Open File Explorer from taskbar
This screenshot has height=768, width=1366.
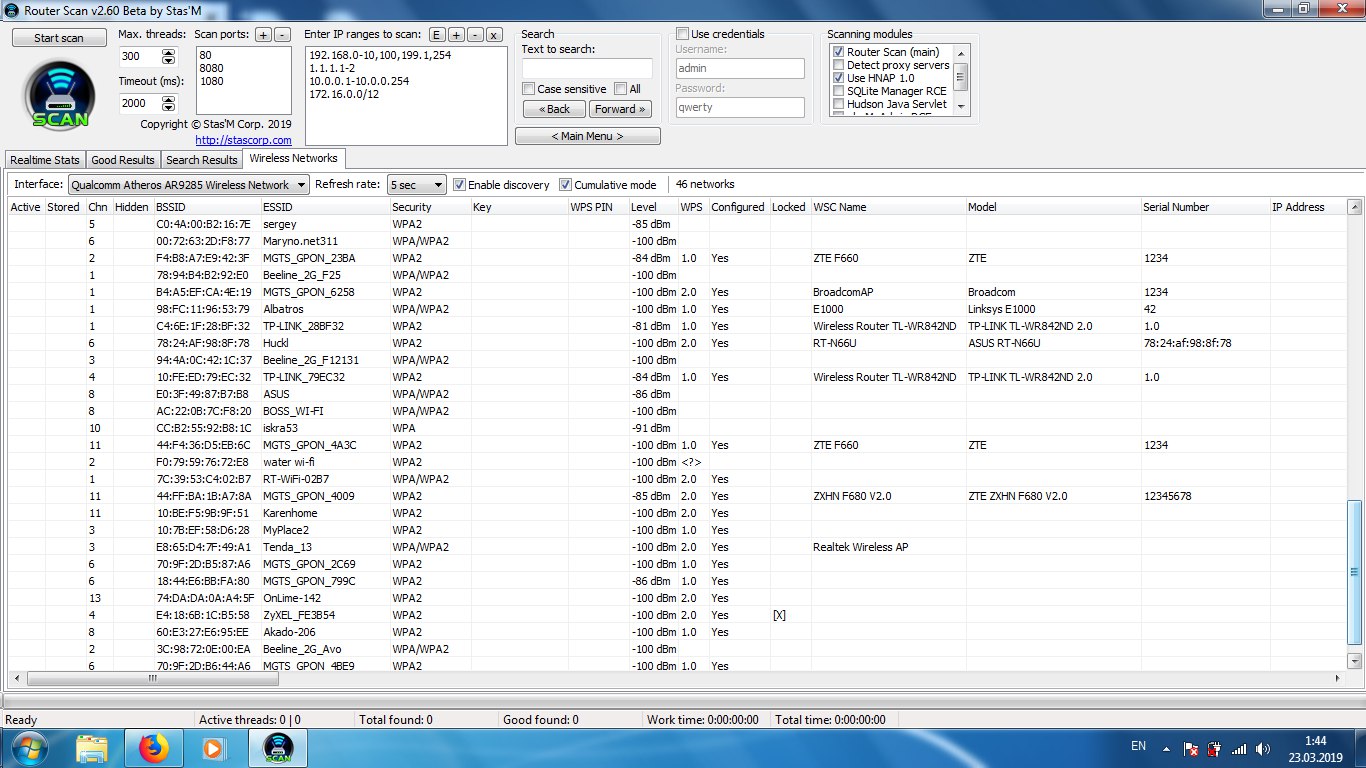tap(92, 748)
